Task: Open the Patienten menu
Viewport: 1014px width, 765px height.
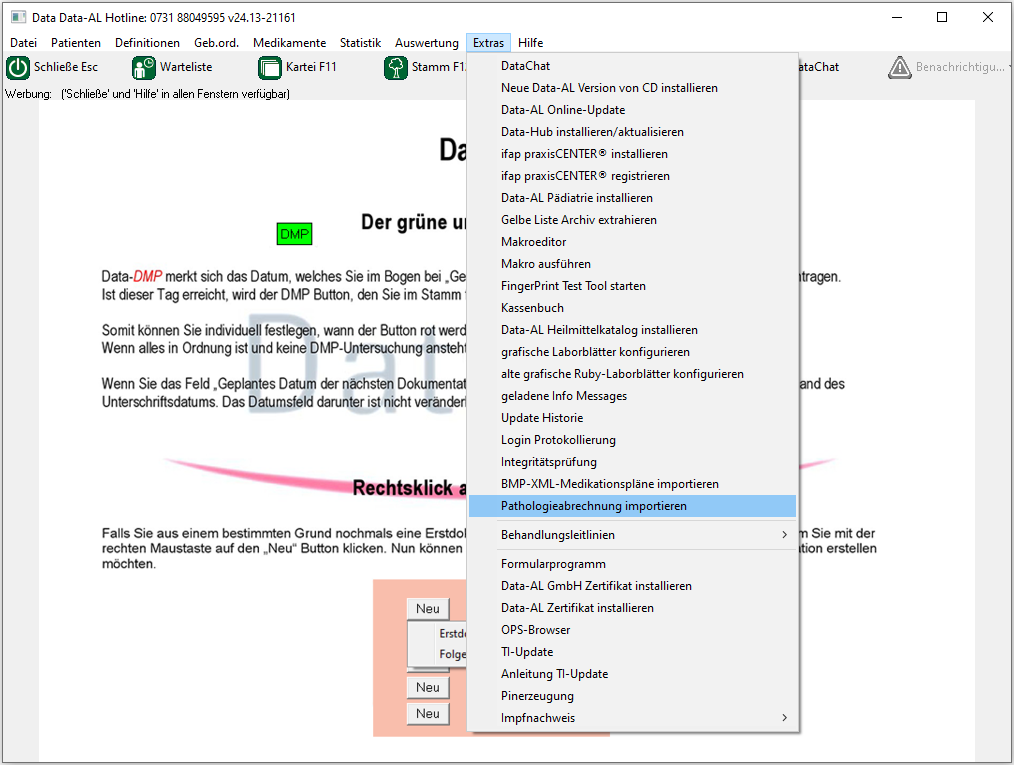Action: point(76,43)
